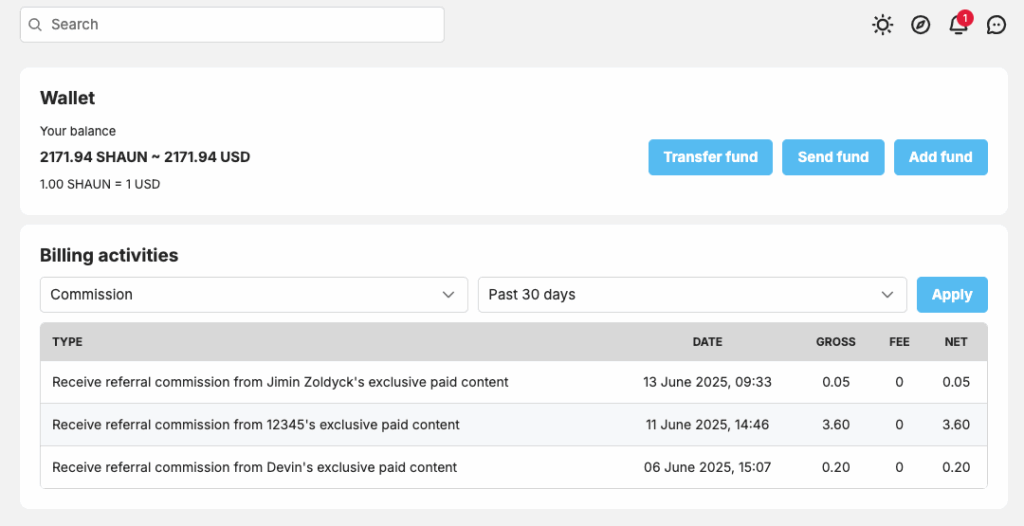Image resolution: width=1024 pixels, height=526 pixels.
Task: Expand chevron on date range filter
Action: [887, 295]
